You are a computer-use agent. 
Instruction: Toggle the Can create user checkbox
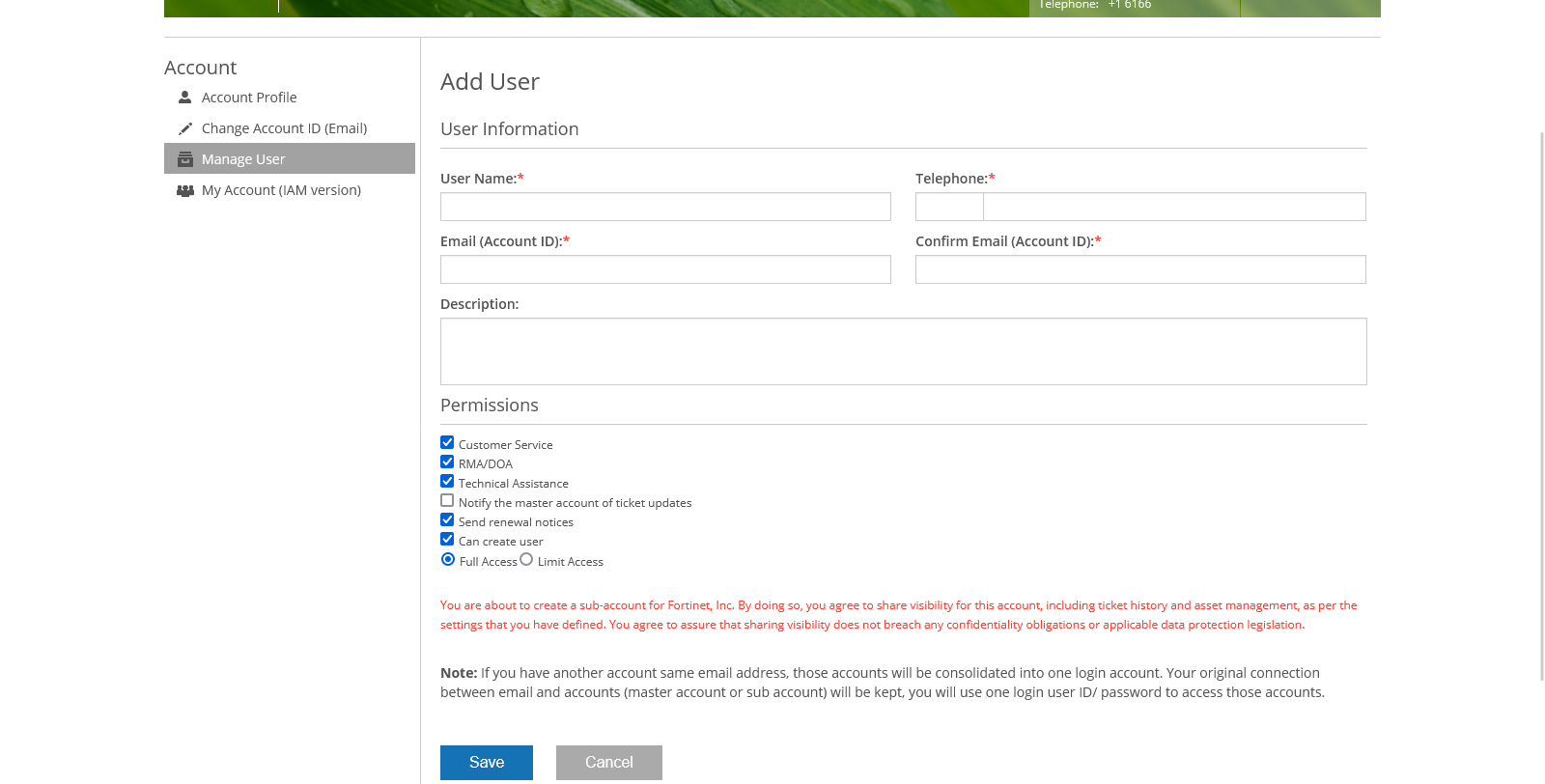447,540
